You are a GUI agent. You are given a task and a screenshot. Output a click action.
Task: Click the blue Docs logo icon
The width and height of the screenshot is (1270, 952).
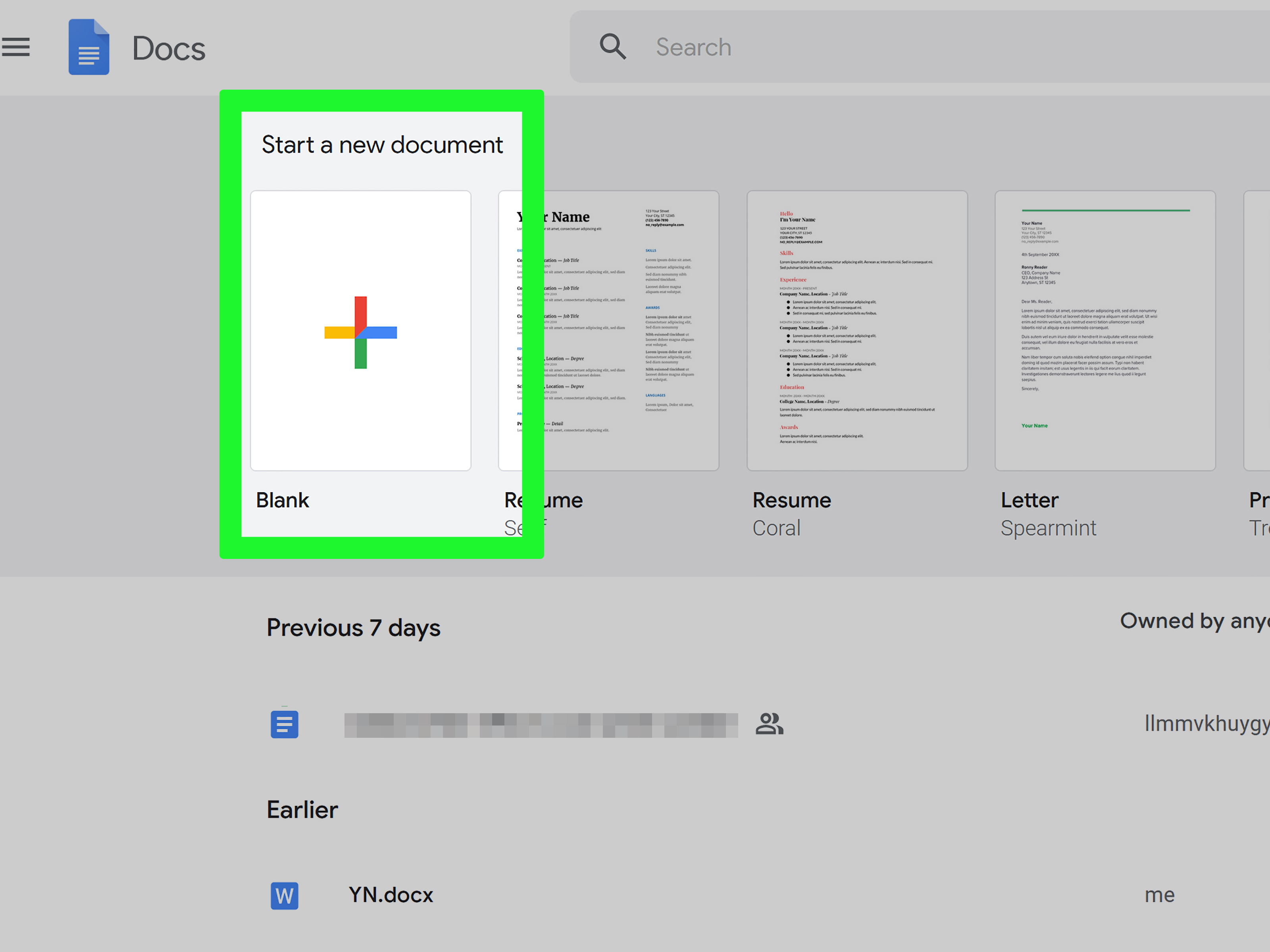[89, 47]
